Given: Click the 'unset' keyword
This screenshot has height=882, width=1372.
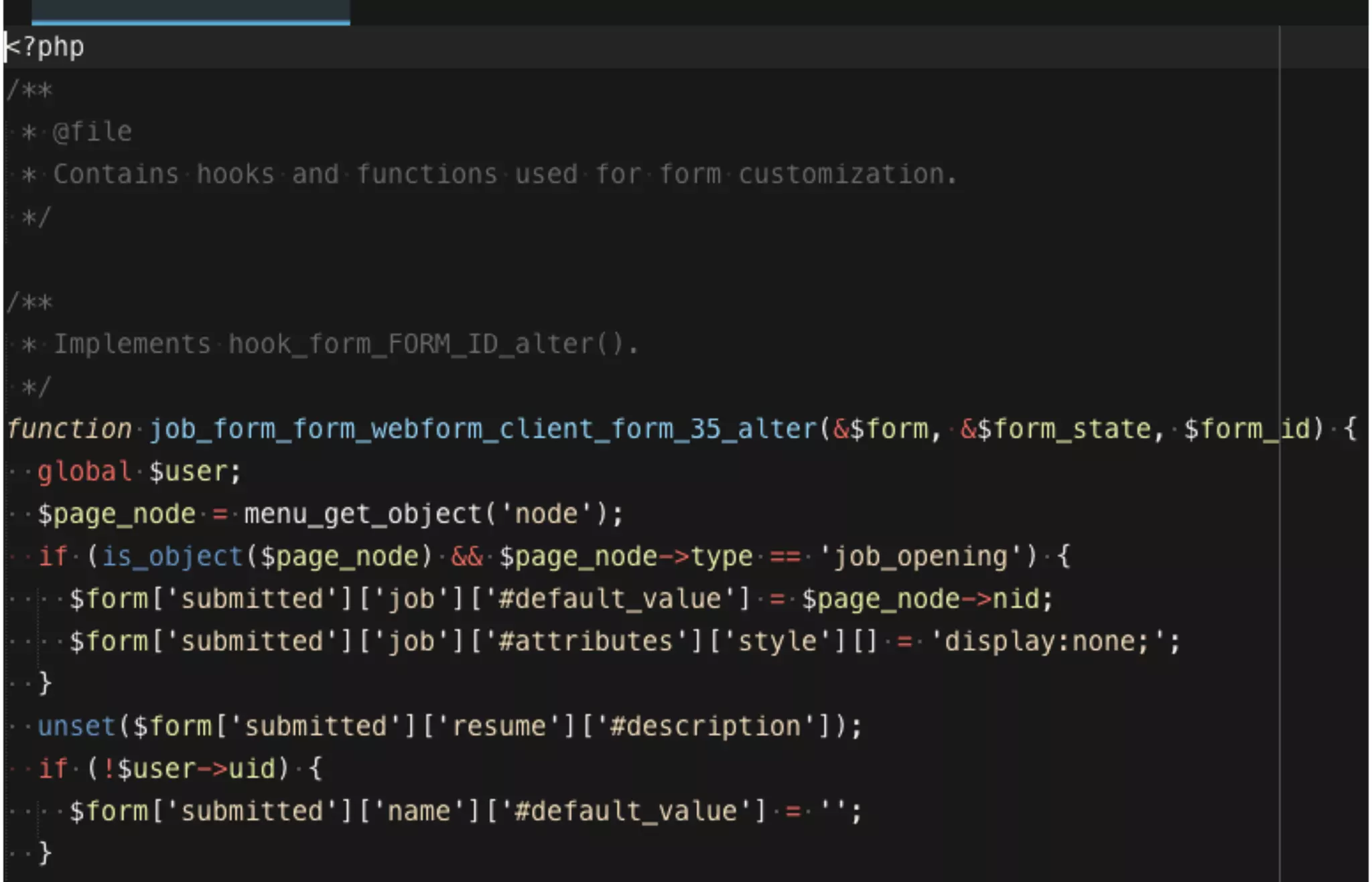Looking at the screenshot, I should (x=76, y=727).
